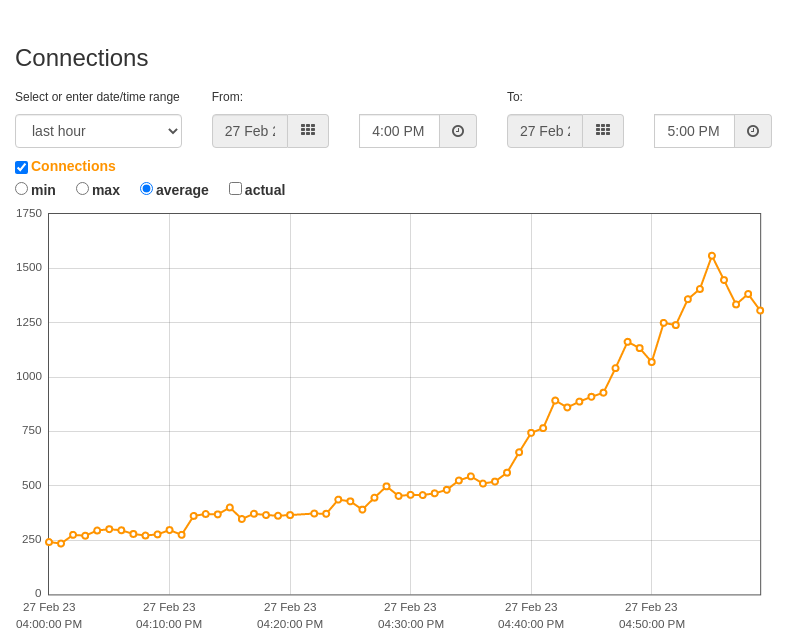The height and width of the screenshot is (634, 787).
Task: Click the last data point on the chart line
Action: (760, 311)
